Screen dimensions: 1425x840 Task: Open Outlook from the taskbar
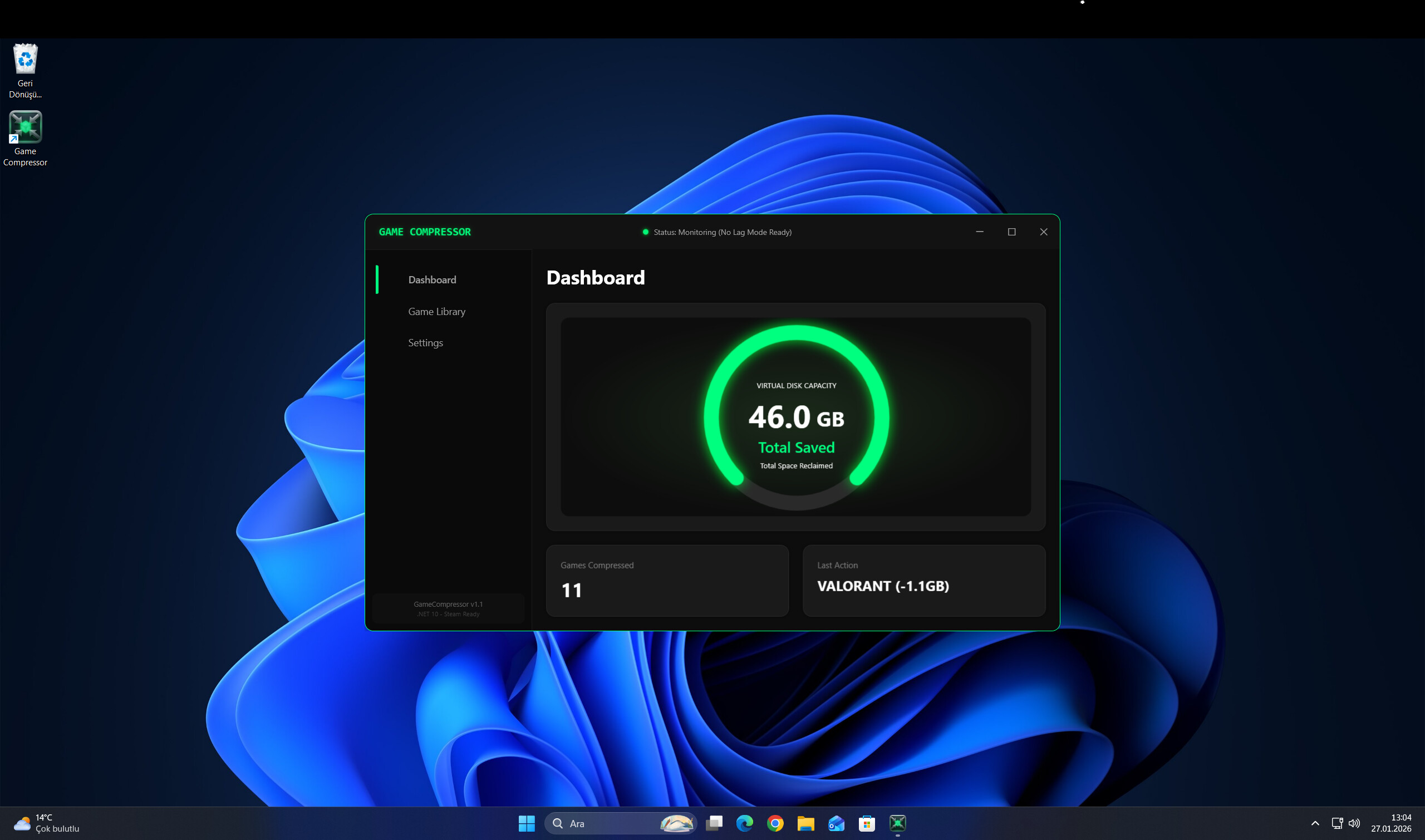coord(837,824)
